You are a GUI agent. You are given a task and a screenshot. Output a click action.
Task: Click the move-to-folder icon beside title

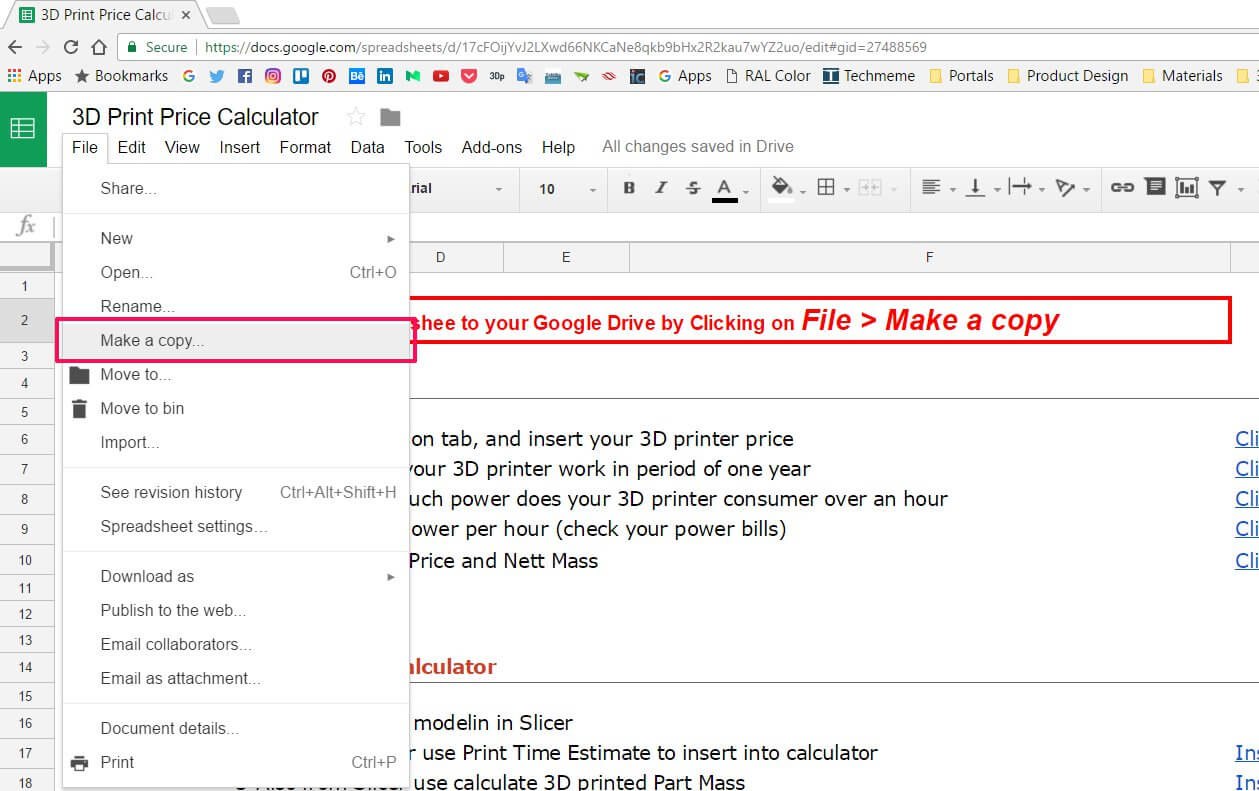point(390,117)
